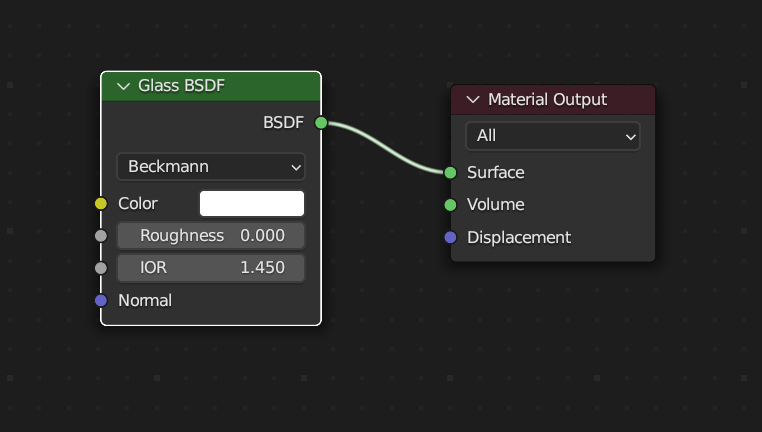Click the green Volume input socket
762x432 pixels.
coord(450,205)
